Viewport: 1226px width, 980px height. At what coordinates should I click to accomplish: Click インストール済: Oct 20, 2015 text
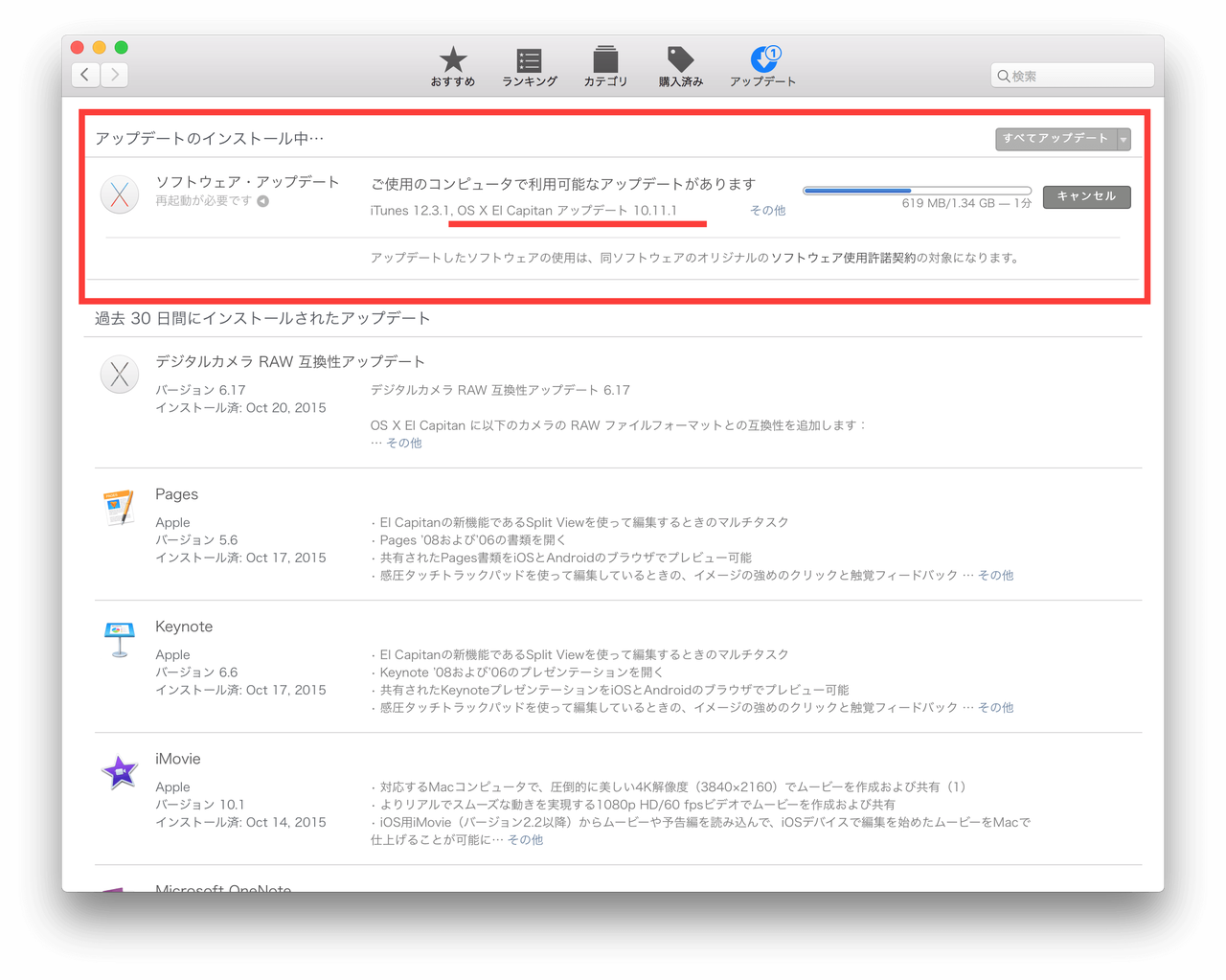240,408
